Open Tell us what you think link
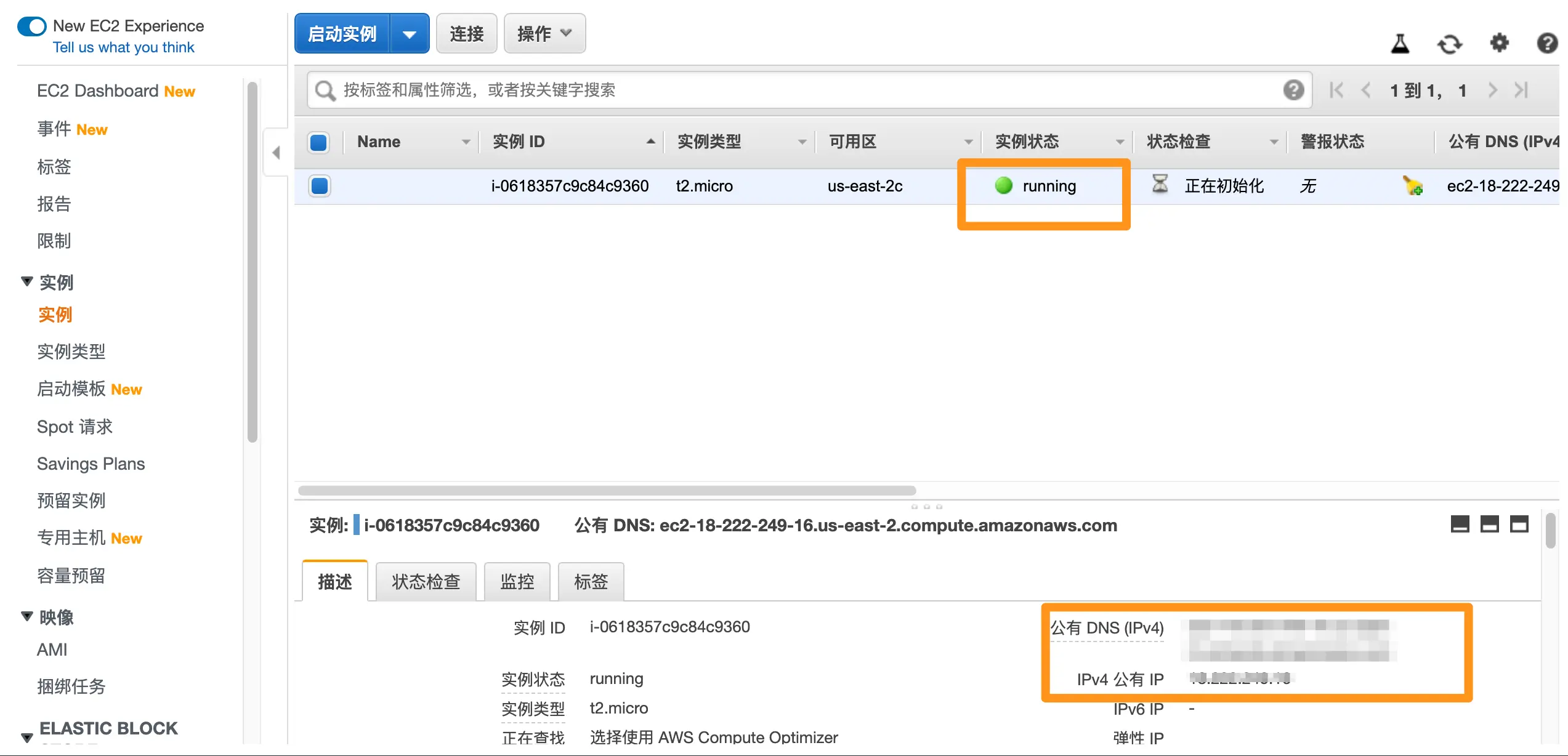 123,47
